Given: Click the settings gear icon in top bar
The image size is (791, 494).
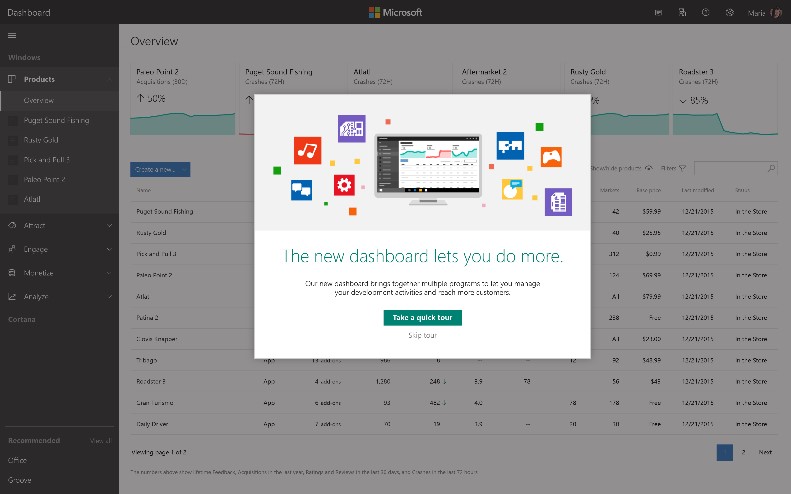Looking at the screenshot, I should point(730,12).
